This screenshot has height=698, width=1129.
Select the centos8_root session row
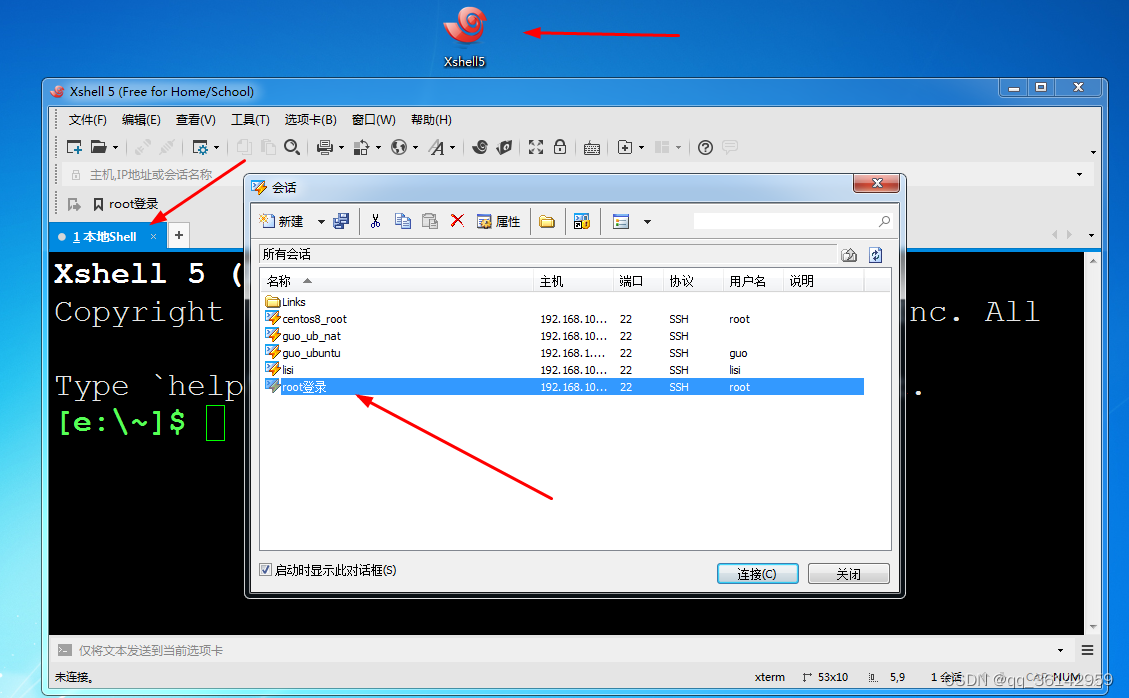pyautogui.click(x=564, y=319)
